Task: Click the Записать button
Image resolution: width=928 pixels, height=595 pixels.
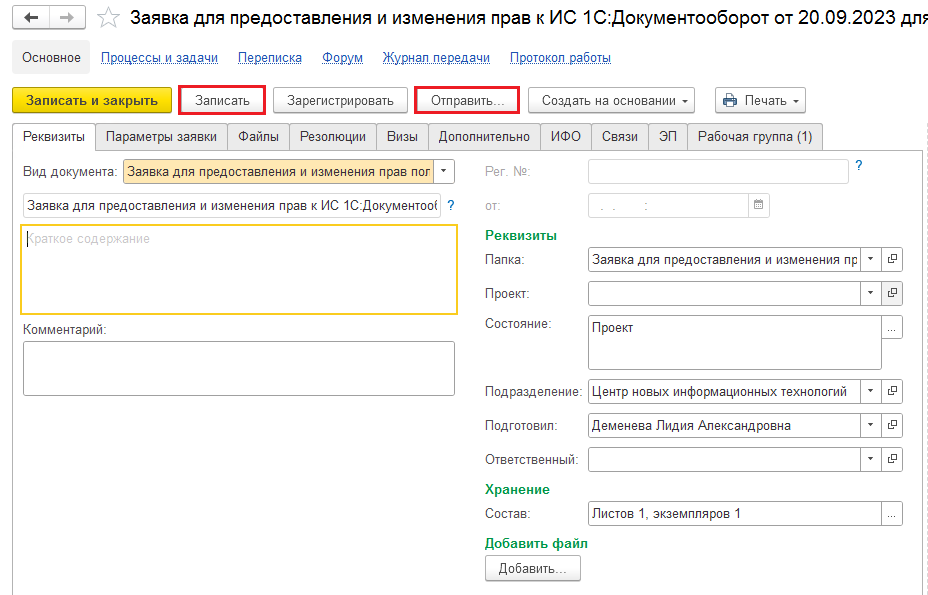Action: pos(222,101)
